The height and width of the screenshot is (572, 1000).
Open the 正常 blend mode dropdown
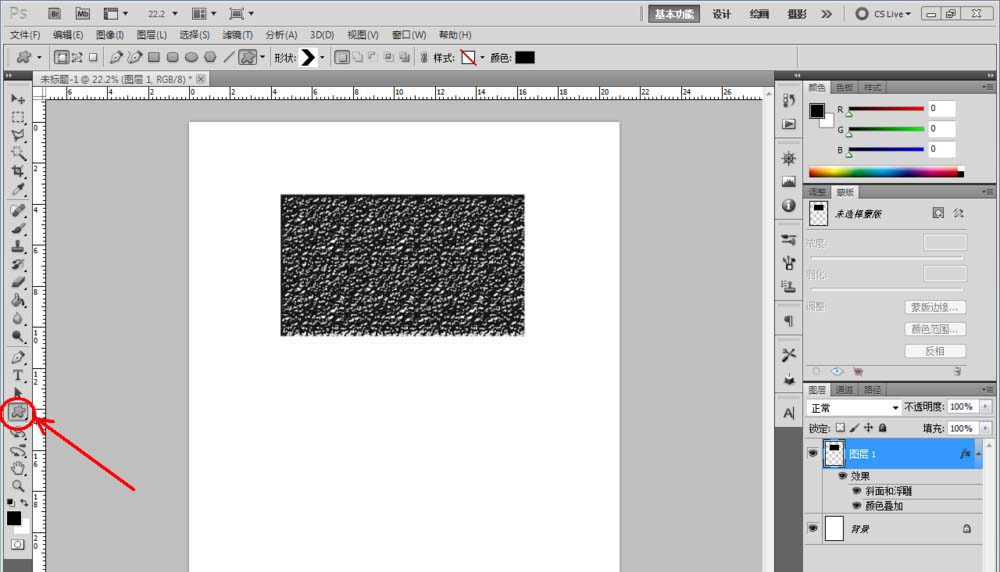pyautogui.click(x=854, y=408)
